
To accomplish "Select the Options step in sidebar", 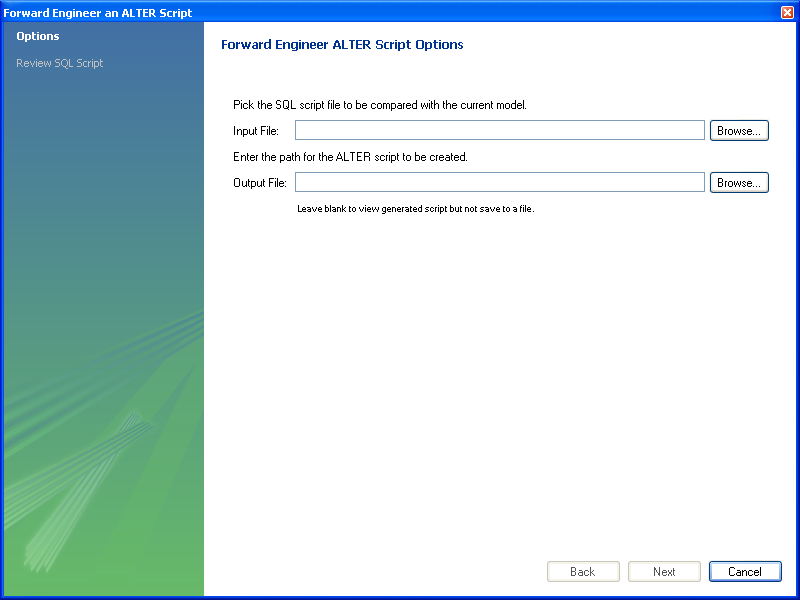I will (38, 37).
